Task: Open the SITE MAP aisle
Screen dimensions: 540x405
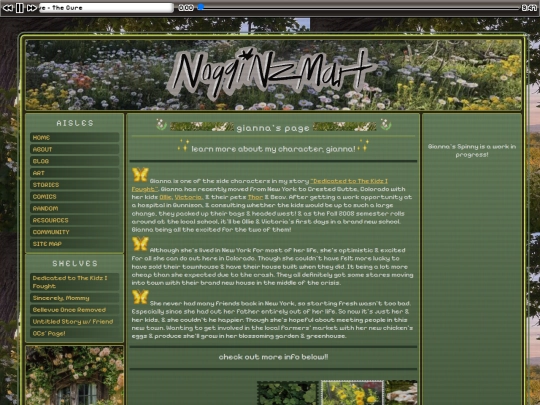Action: (x=74, y=244)
